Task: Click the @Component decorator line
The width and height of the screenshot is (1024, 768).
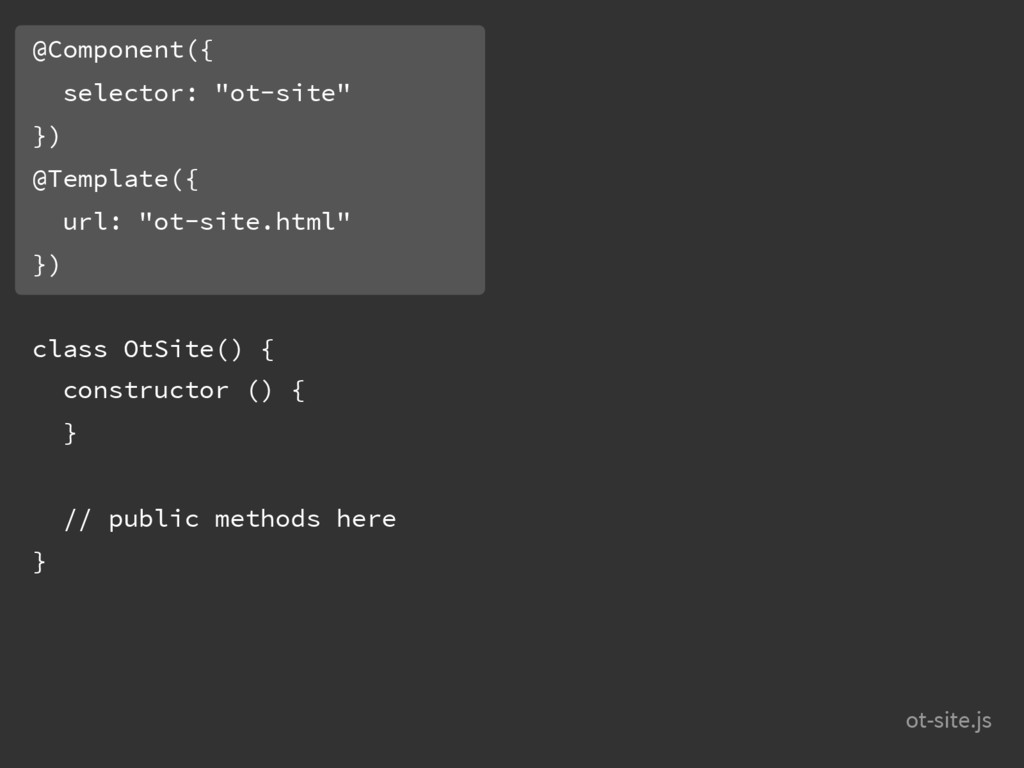Action: point(123,50)
